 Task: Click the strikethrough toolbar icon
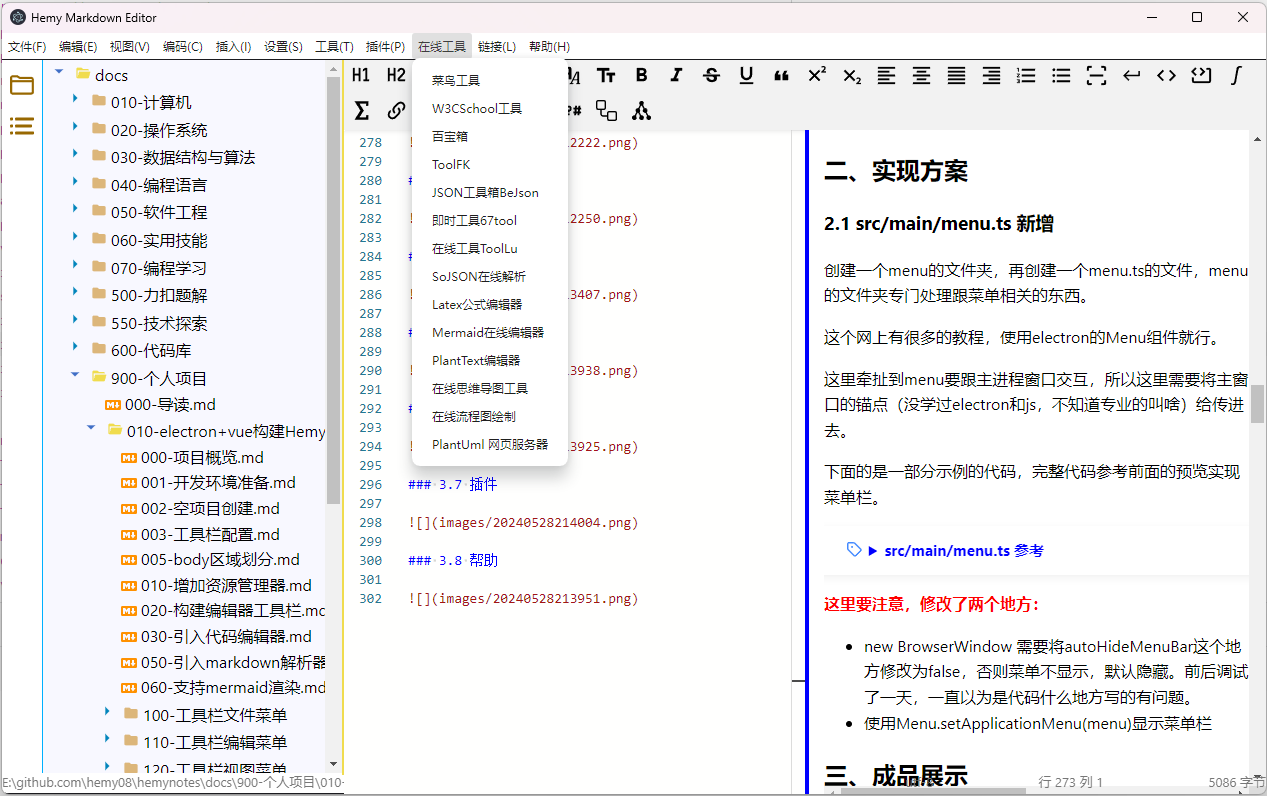coord(711,75)
